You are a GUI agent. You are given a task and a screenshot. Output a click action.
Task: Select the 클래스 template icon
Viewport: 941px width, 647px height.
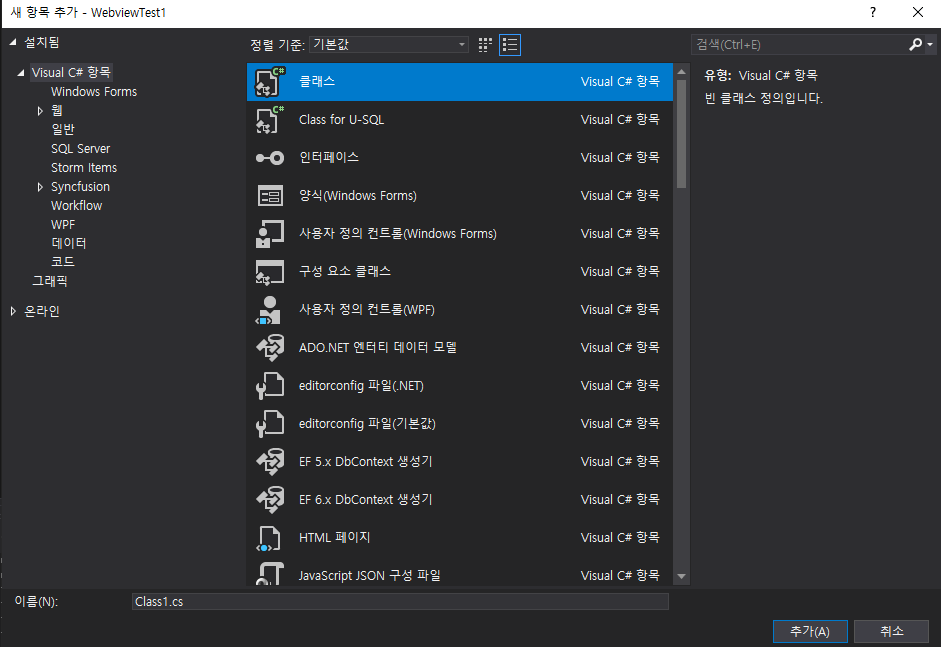(269, 82)
